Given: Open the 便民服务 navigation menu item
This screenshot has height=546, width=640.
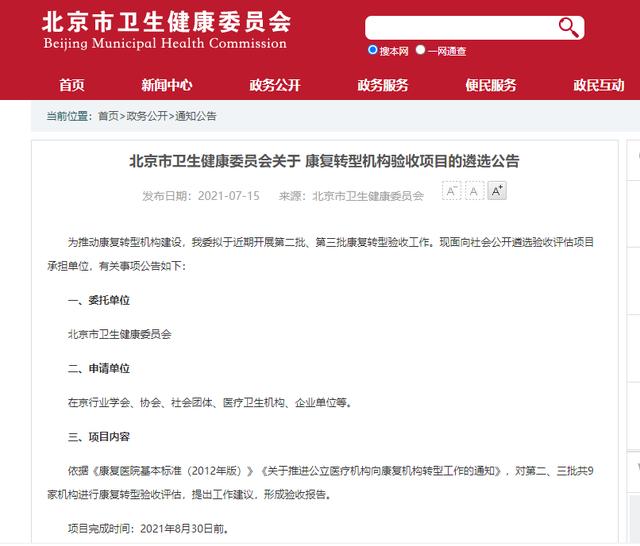Looking at the screenshot, I should 491,85.
